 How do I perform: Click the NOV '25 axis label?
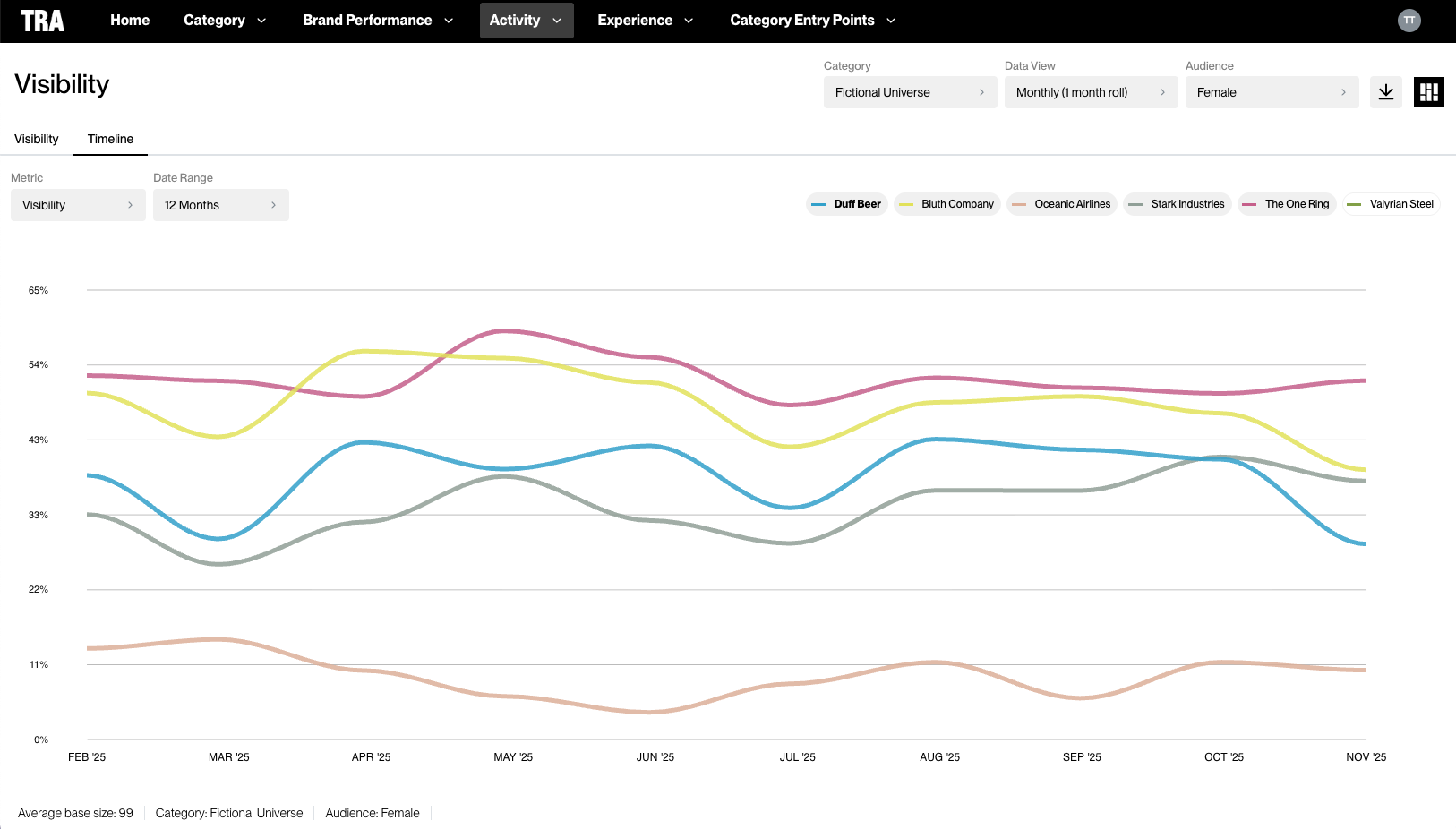(1366, 757)
